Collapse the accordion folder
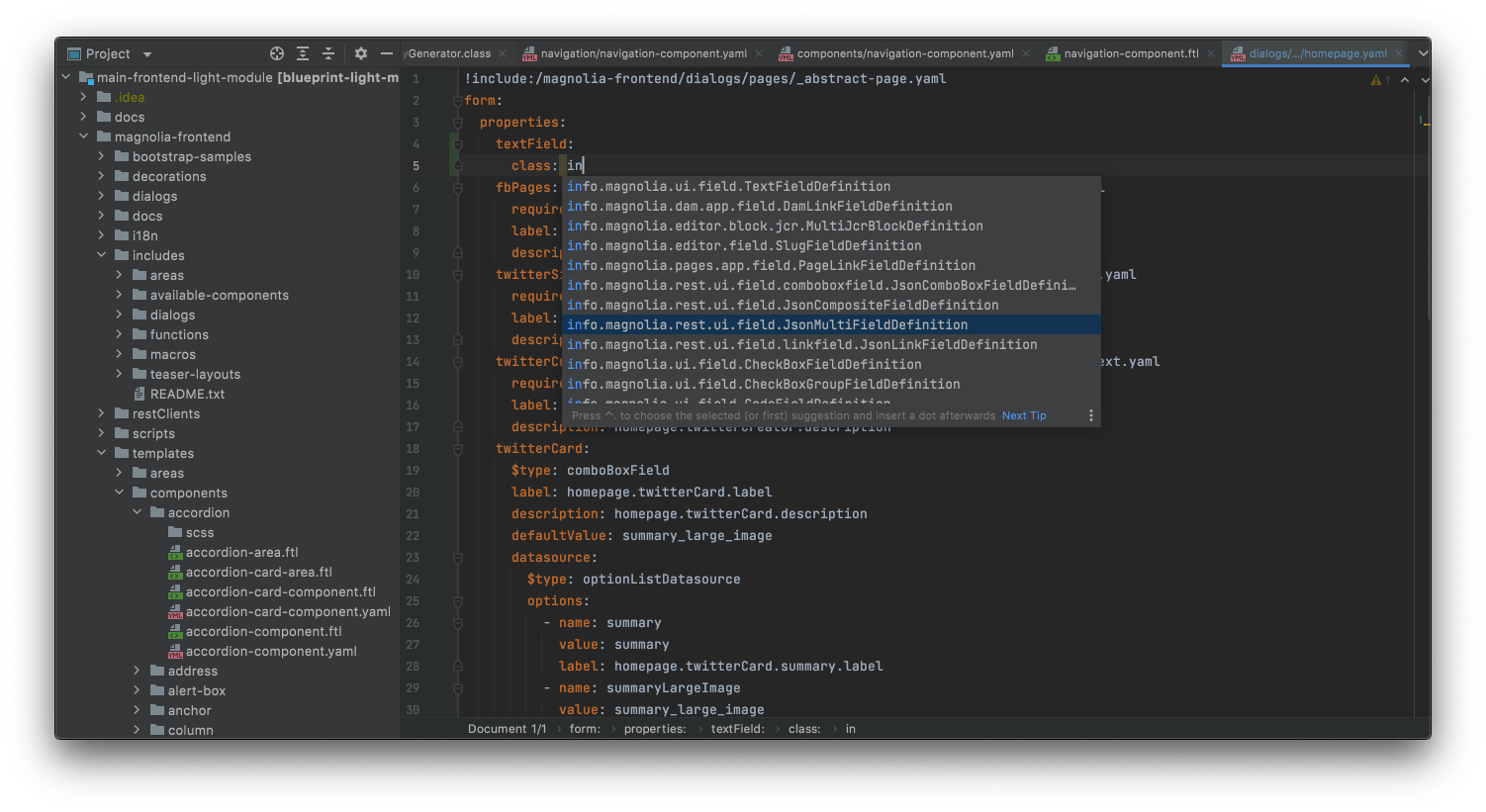Image resolution: width=1486 pixels, height=812 pixels. click(139, 512)
